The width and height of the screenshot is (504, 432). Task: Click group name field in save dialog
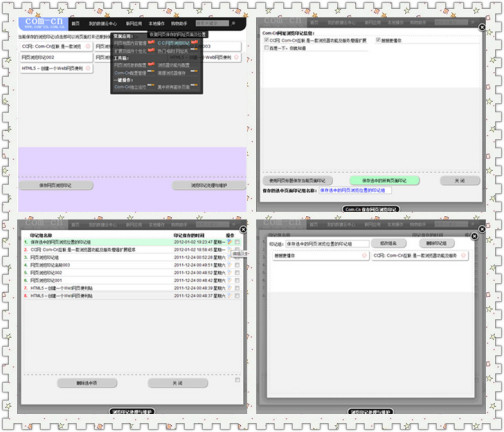[x=355, y=190]
